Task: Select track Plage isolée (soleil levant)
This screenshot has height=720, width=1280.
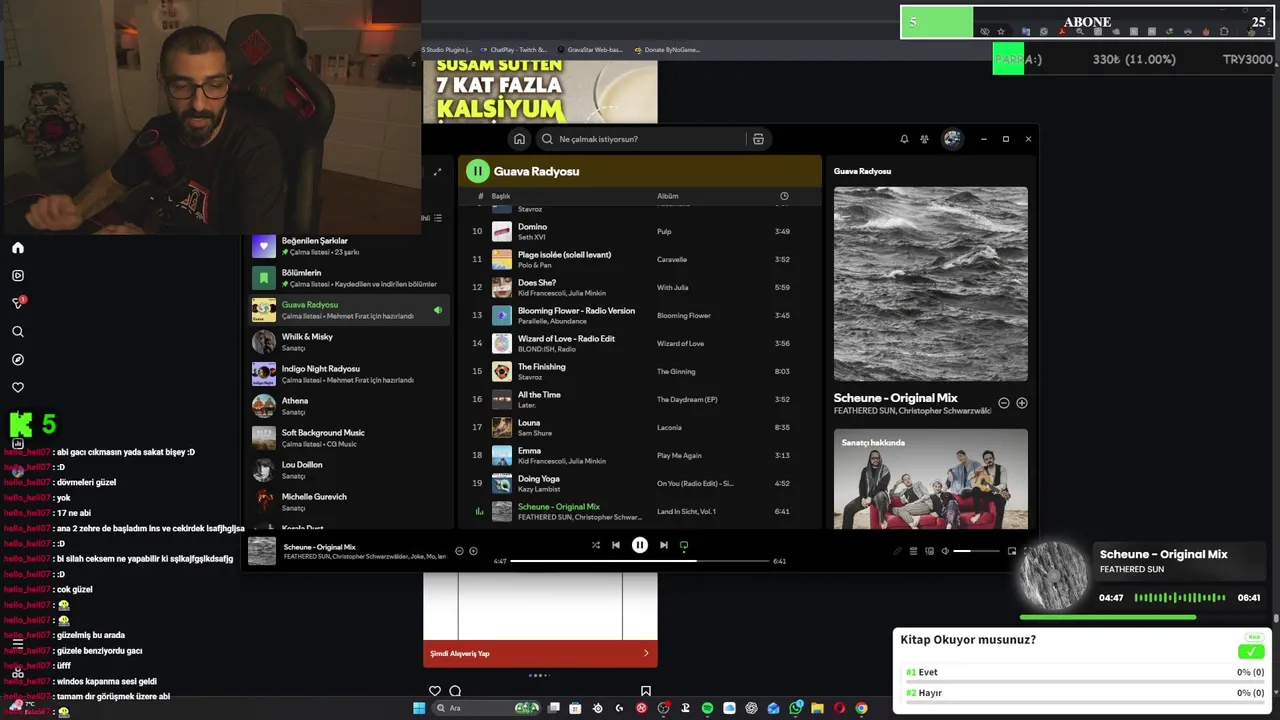Action: coord(640,259)
